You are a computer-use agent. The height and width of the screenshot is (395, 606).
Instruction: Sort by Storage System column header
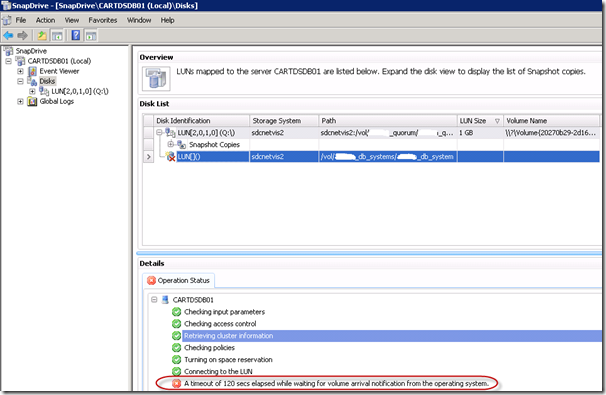284,121
